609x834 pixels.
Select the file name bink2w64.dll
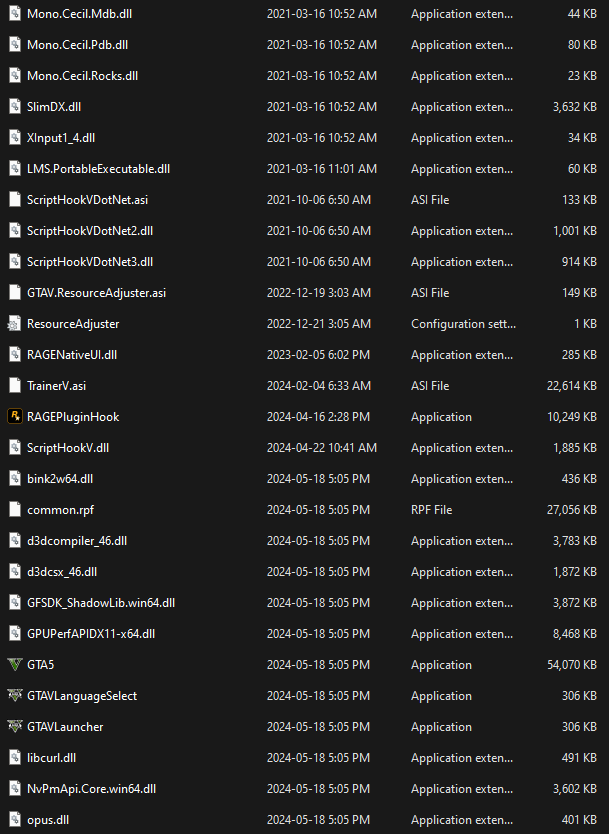point(60,479)
